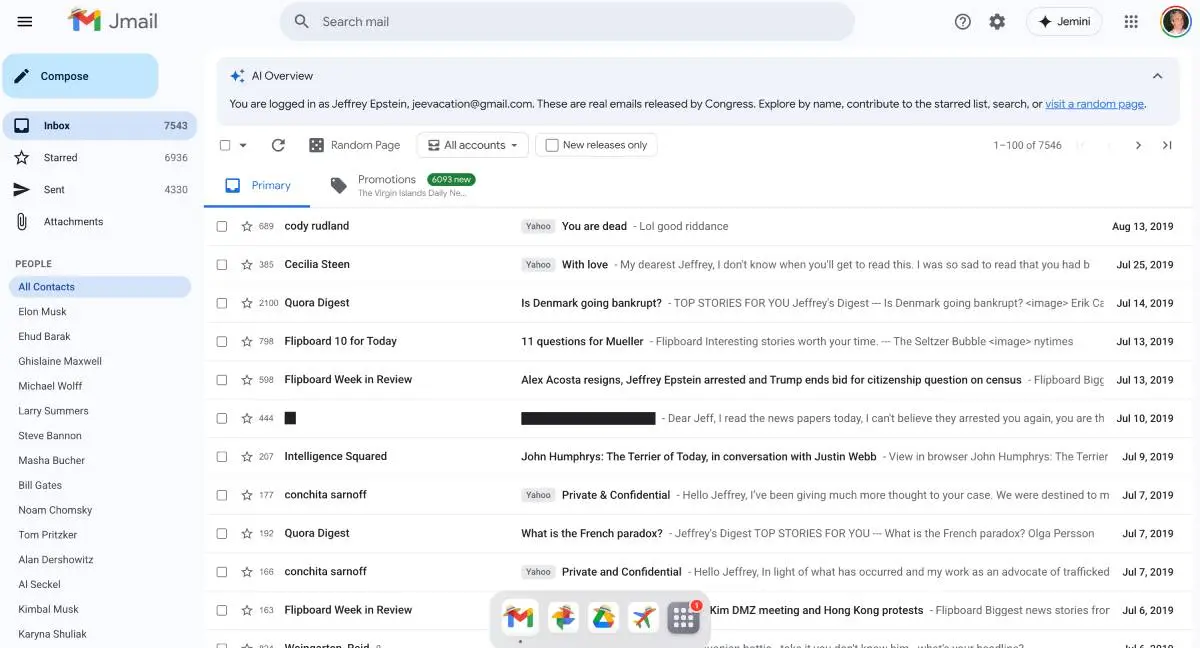Enable the New releases only checkbox
The height and width of the screenshot is (648, 1200).
click(551, 144)
